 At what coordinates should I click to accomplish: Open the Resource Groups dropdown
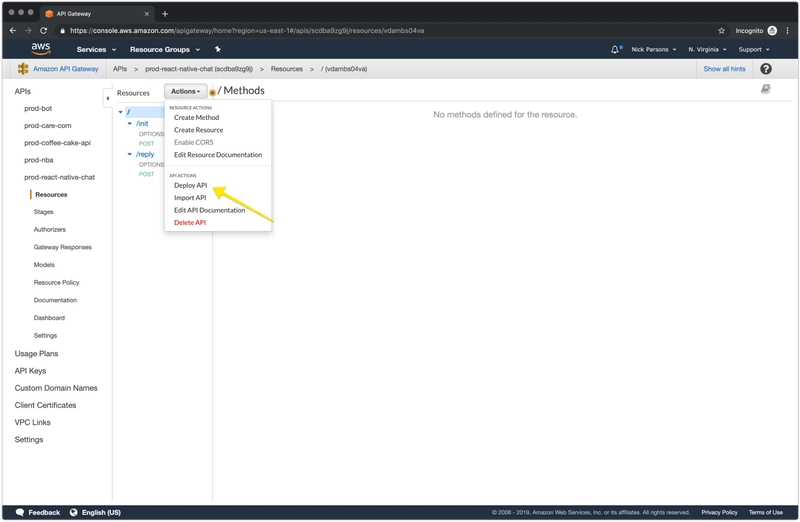(x=165, y=49)
